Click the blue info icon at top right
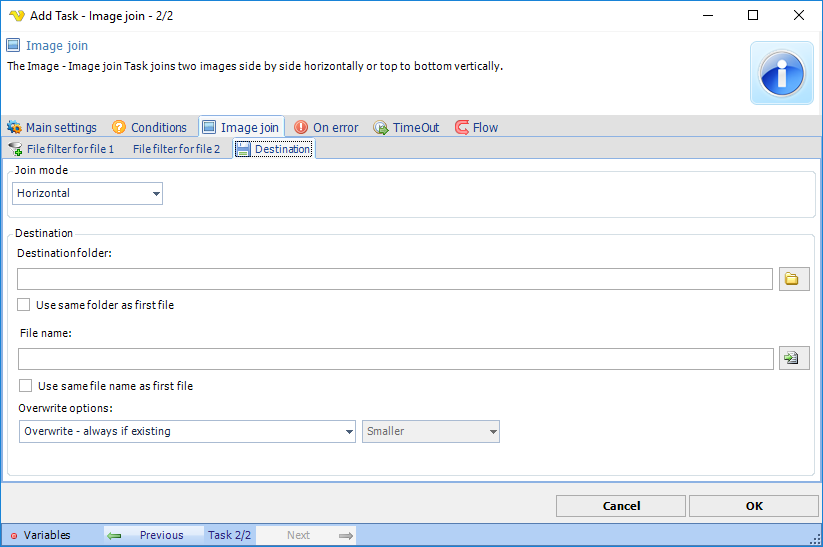 [781, 73]
